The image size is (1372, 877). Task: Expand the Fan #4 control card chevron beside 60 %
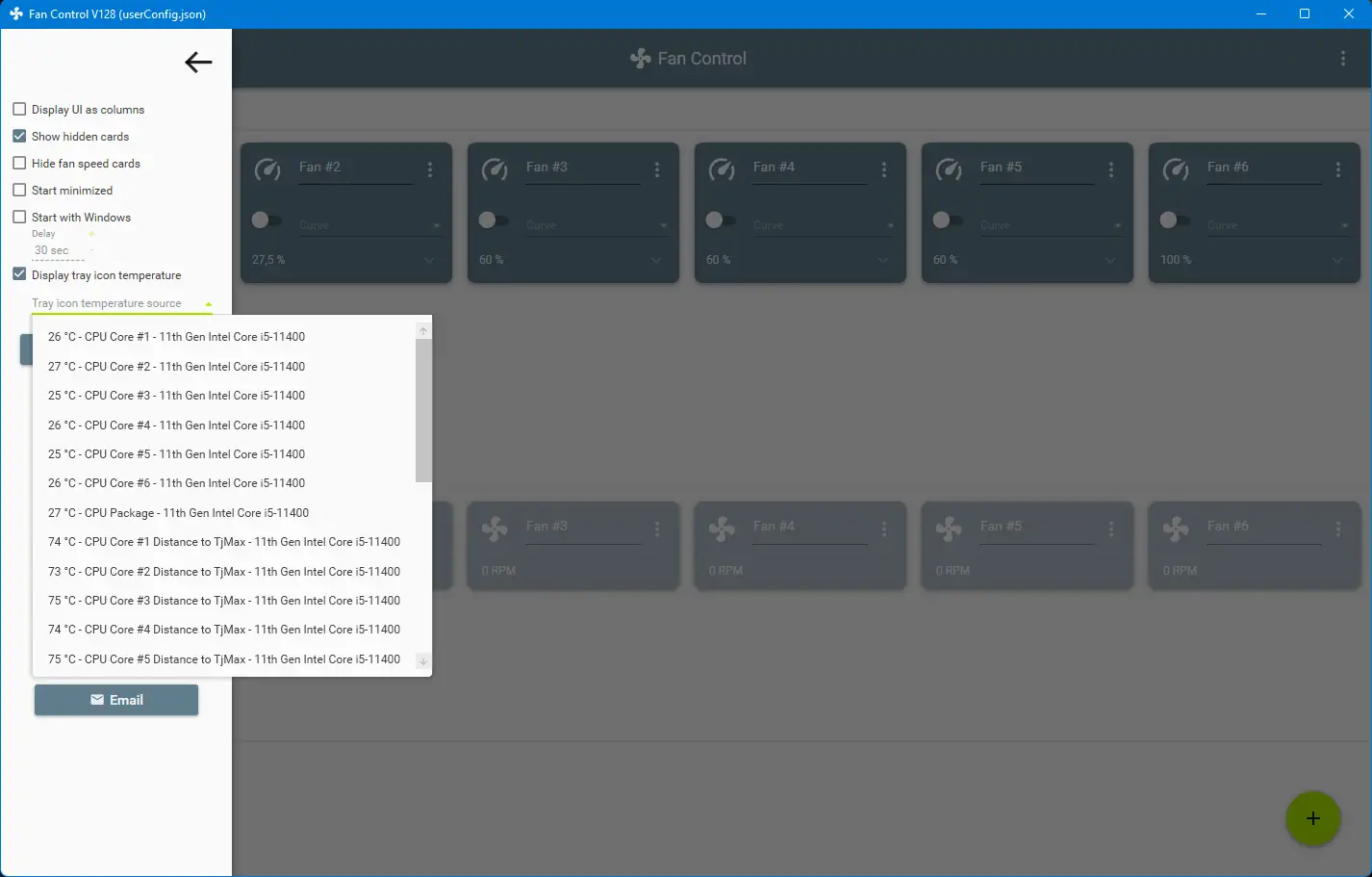pos(883,260)
